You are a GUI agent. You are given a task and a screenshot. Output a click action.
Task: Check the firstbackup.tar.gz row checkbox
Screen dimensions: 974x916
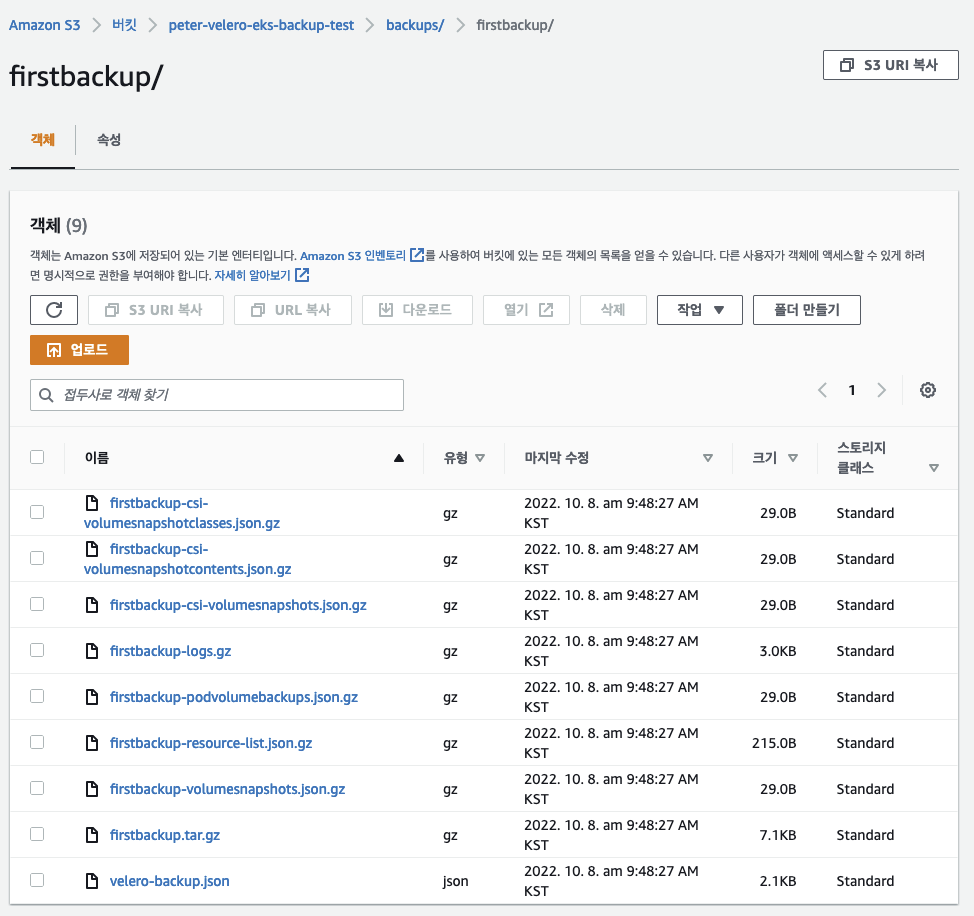tap(37, 833)
